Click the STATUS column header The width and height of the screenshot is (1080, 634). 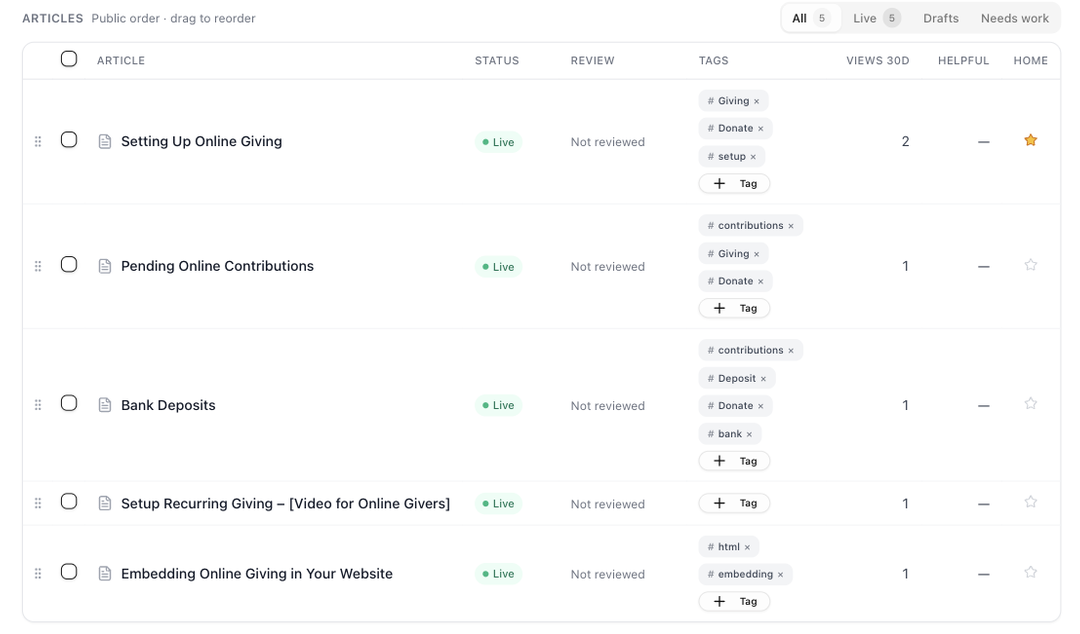point(497,61)
